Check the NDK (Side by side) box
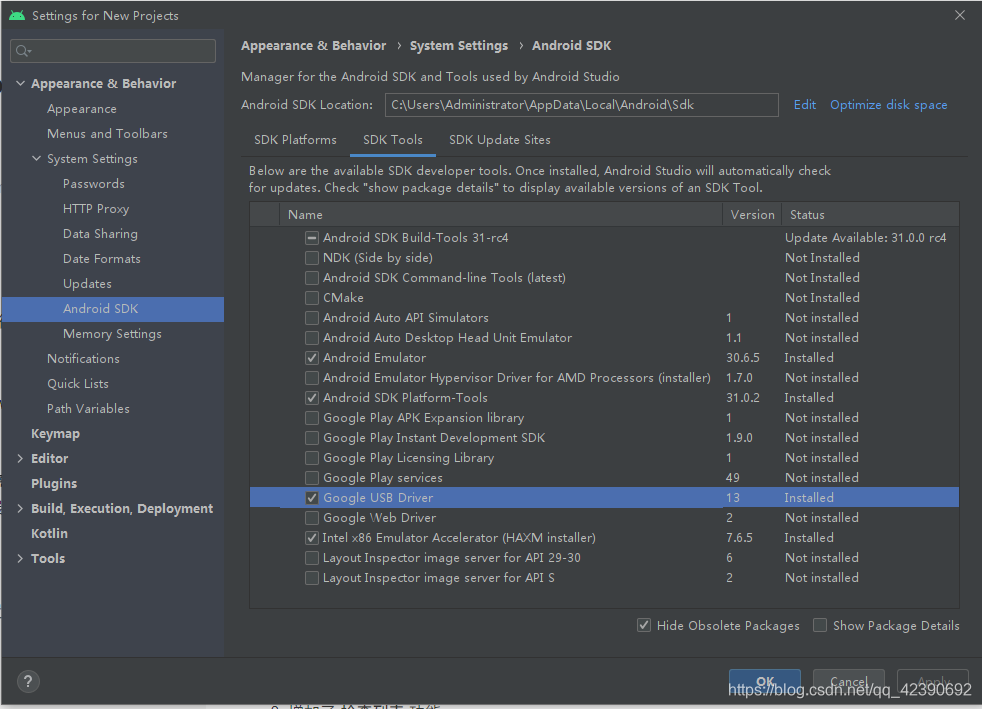 (312, 258)
